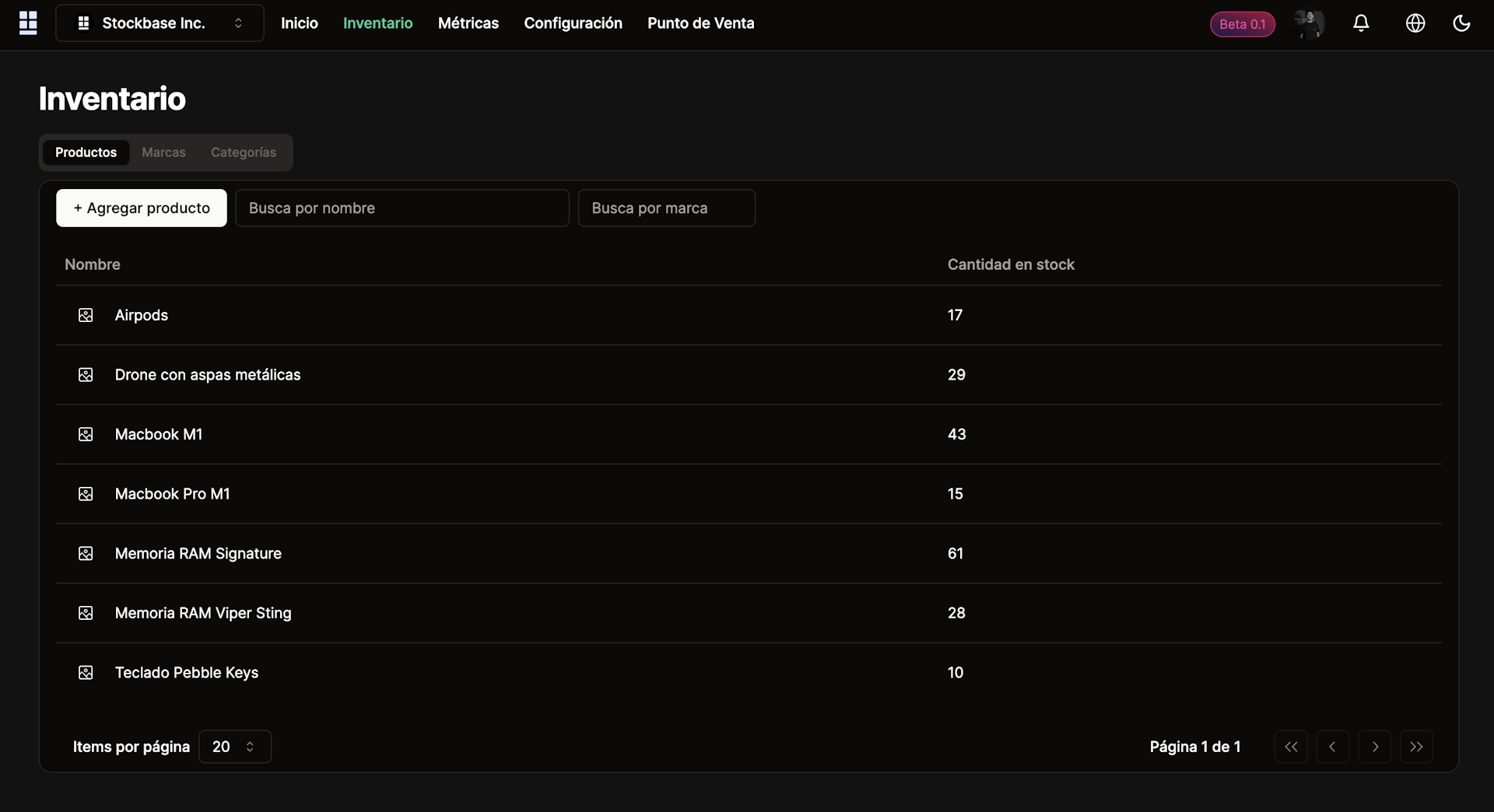
Task: Go to first page button
Action: [x=1291, y=747]
